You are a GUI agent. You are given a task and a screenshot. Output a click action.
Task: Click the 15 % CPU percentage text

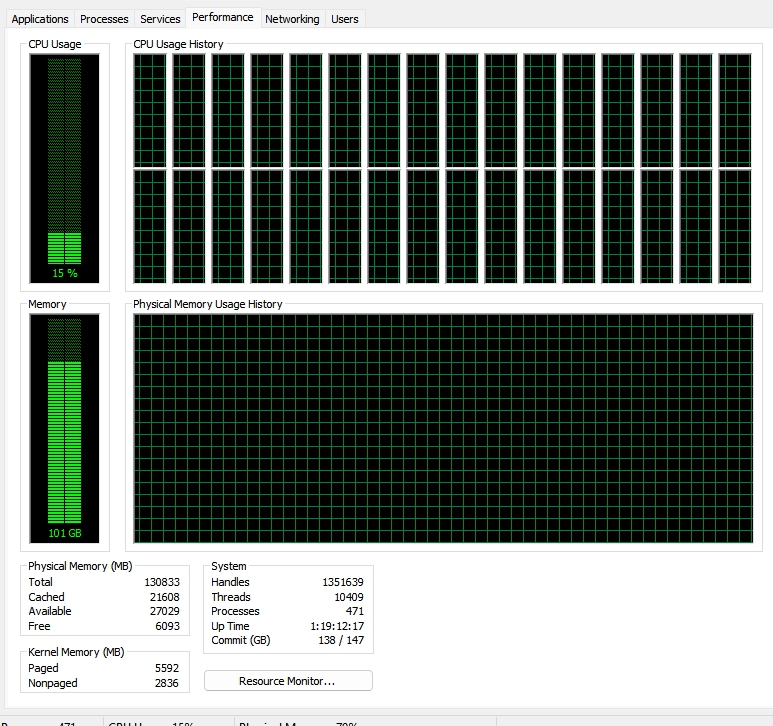tap(65, 273)
